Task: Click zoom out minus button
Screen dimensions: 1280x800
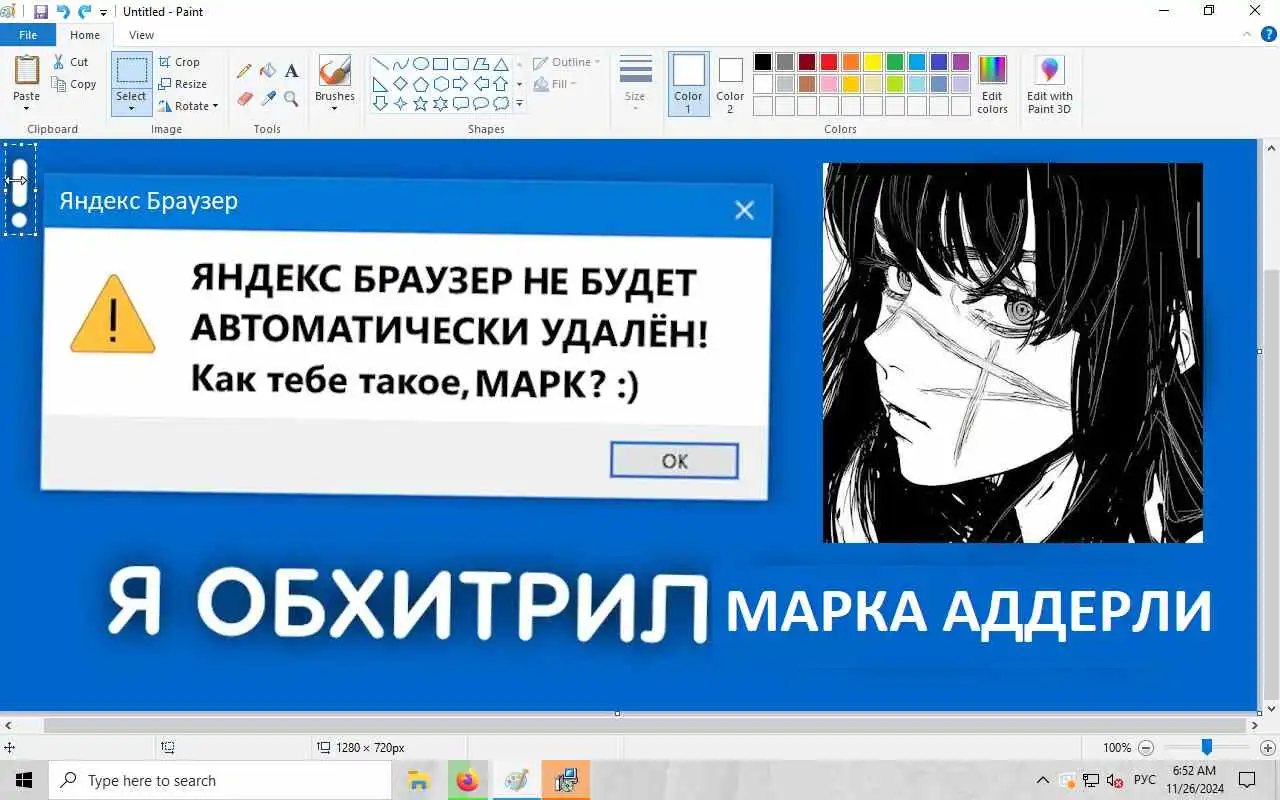Action: coord(1146,748)
